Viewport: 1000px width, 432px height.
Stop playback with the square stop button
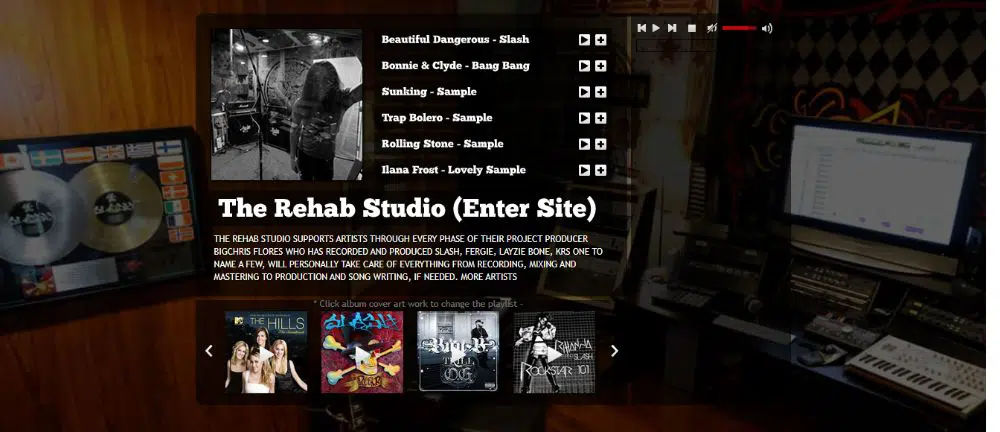tap(691, 28)
